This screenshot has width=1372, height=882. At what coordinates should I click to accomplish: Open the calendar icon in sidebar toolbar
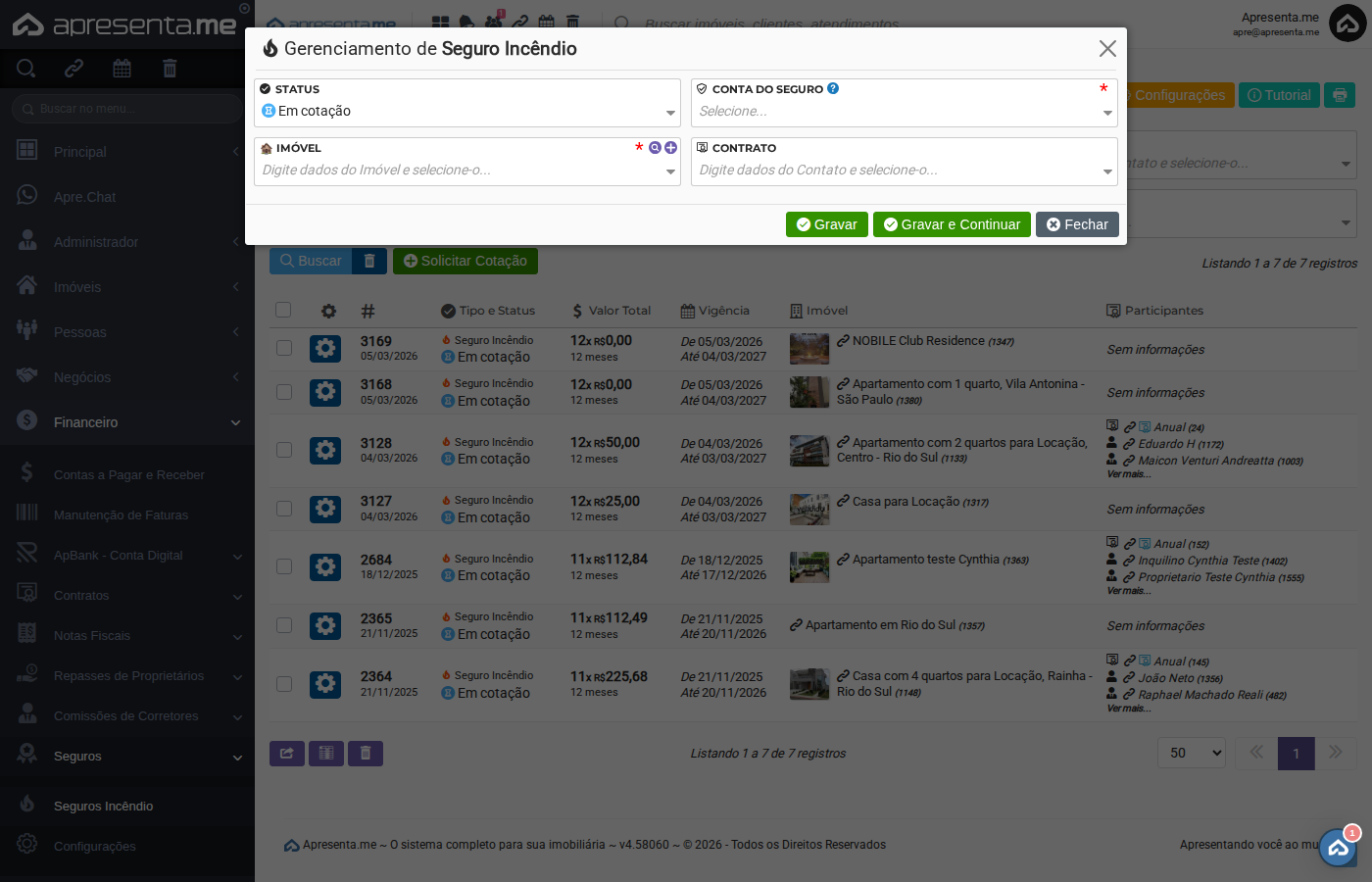tap(122, 69)
